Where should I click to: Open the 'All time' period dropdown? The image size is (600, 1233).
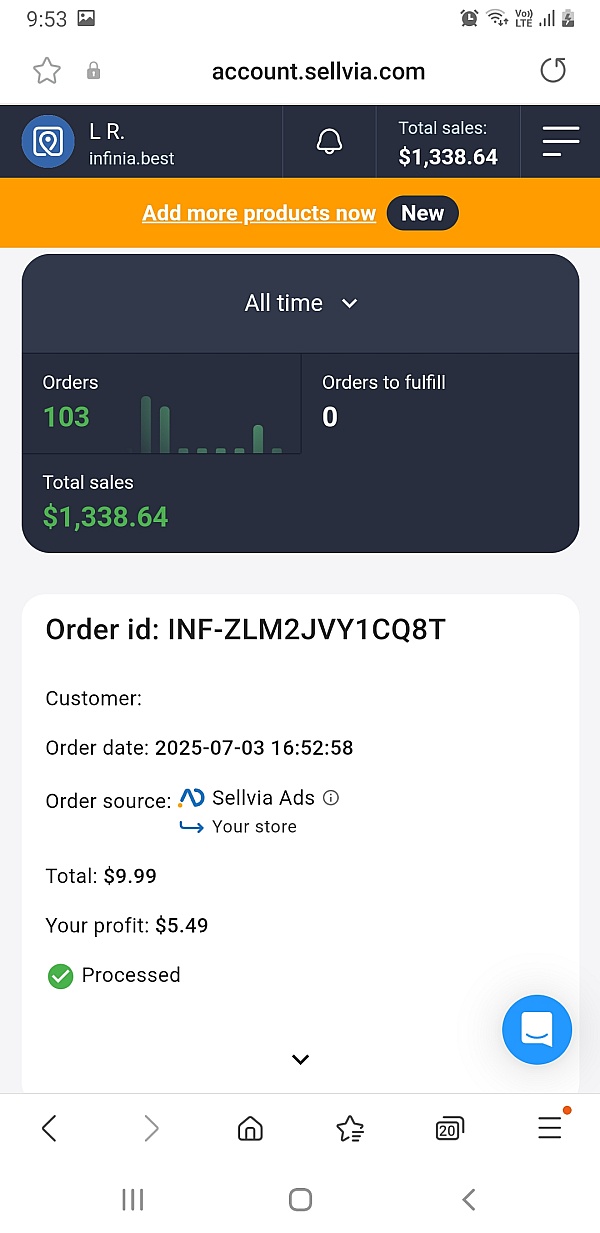tap(300, 303)
